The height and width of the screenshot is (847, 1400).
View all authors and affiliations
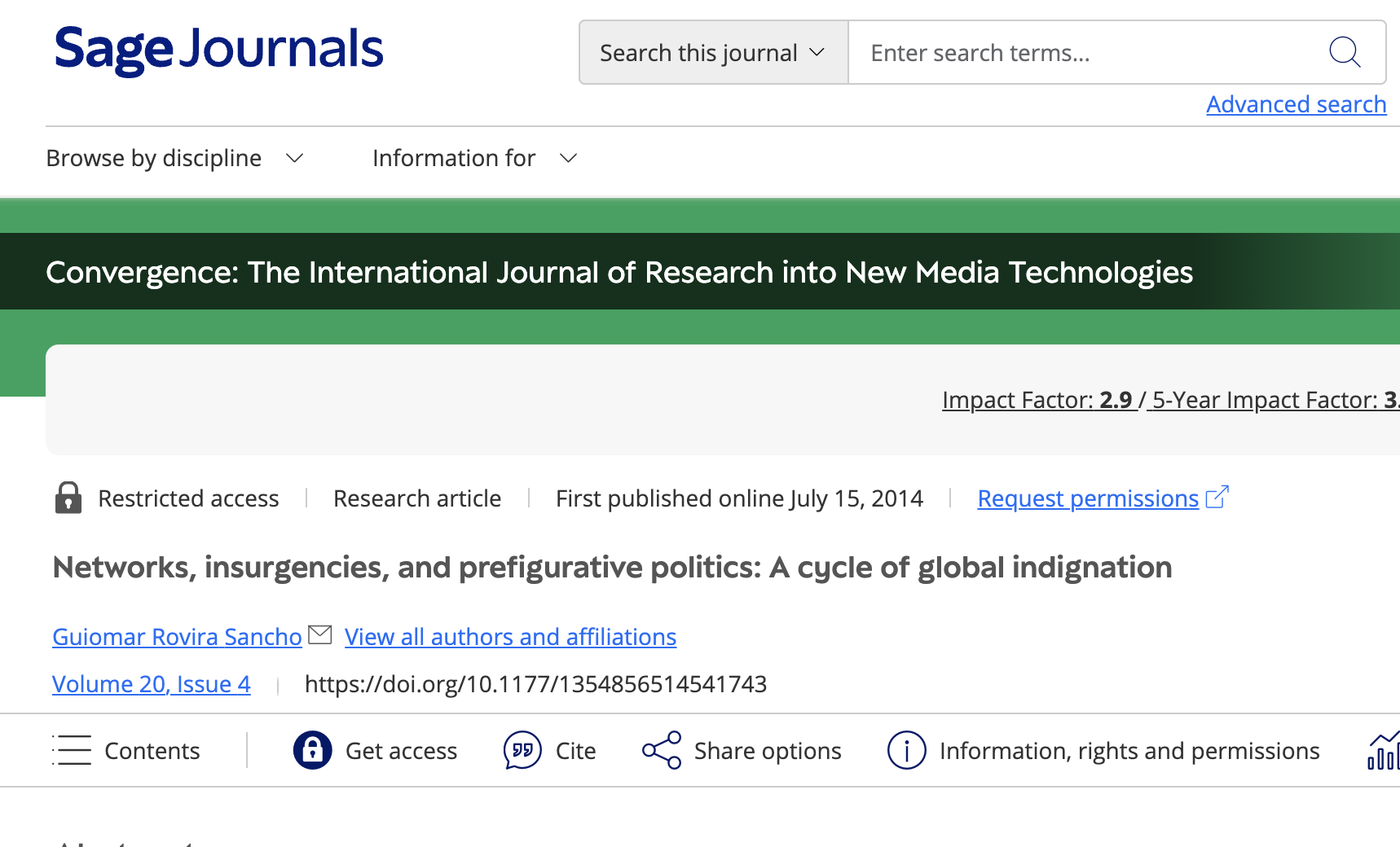click(510, 637)
